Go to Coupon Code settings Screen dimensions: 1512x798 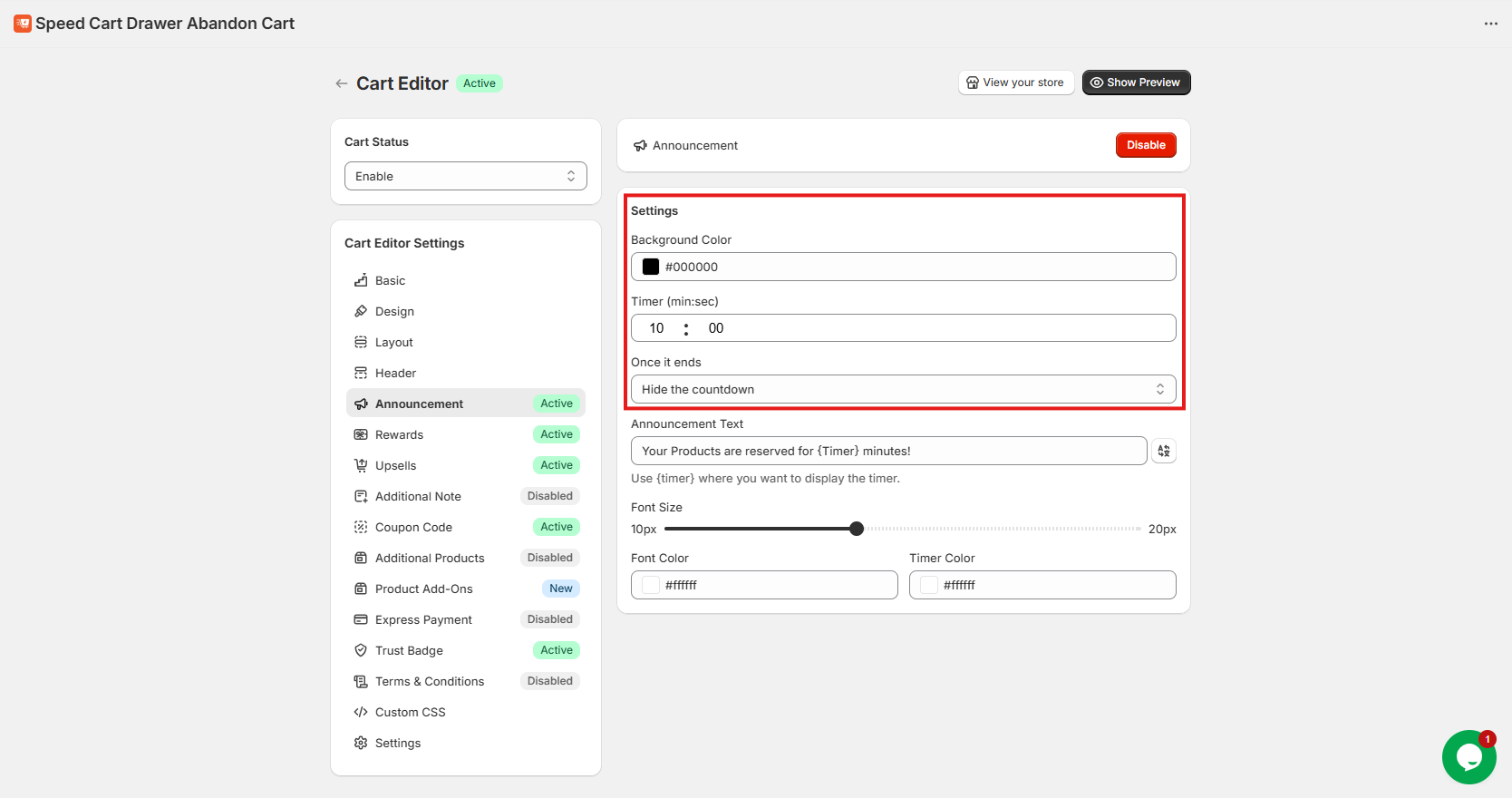point(413,527)
